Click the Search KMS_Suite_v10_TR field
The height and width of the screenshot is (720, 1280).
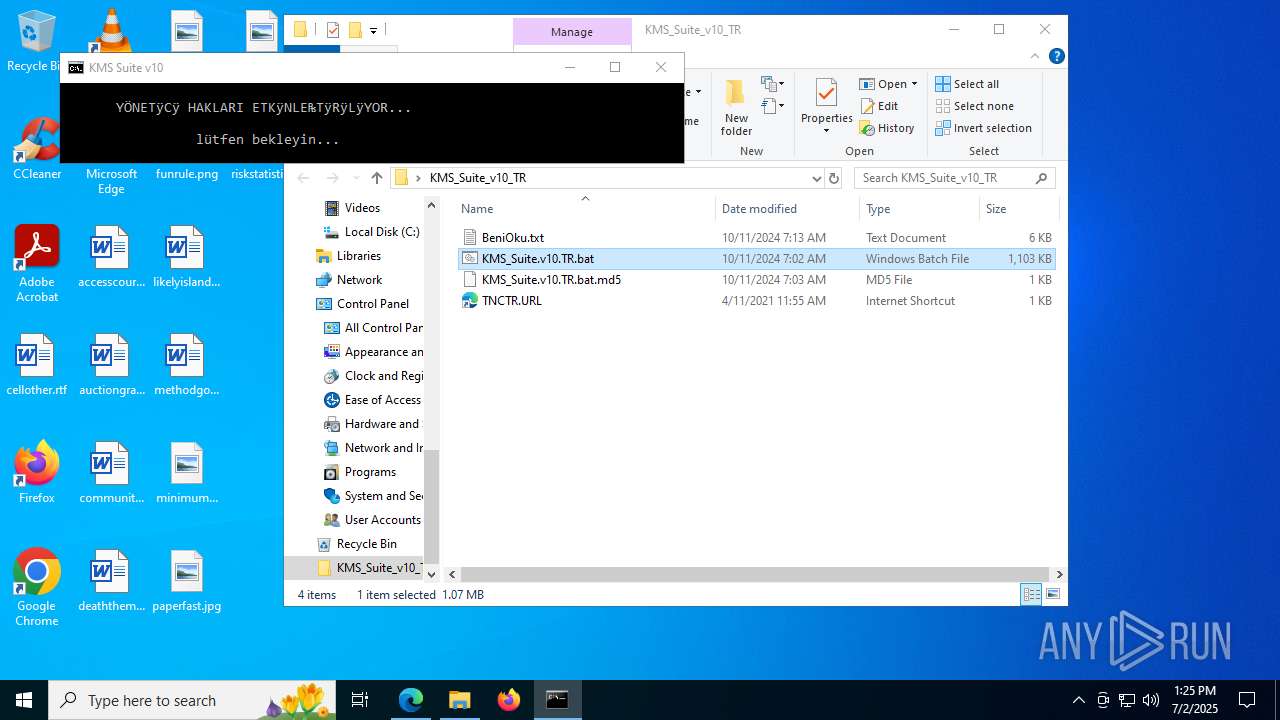click(954, 178)
